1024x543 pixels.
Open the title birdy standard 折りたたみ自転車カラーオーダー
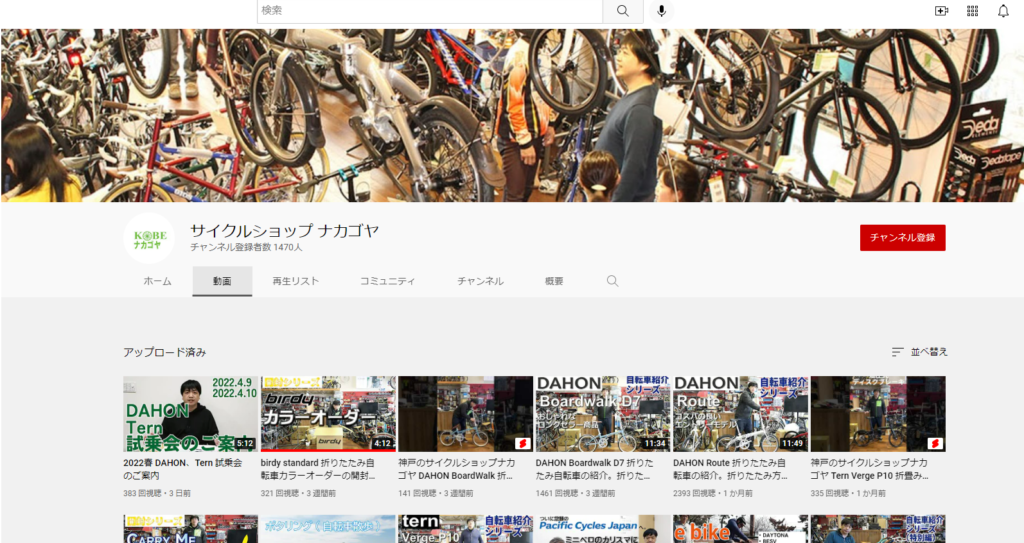(318, 469)
